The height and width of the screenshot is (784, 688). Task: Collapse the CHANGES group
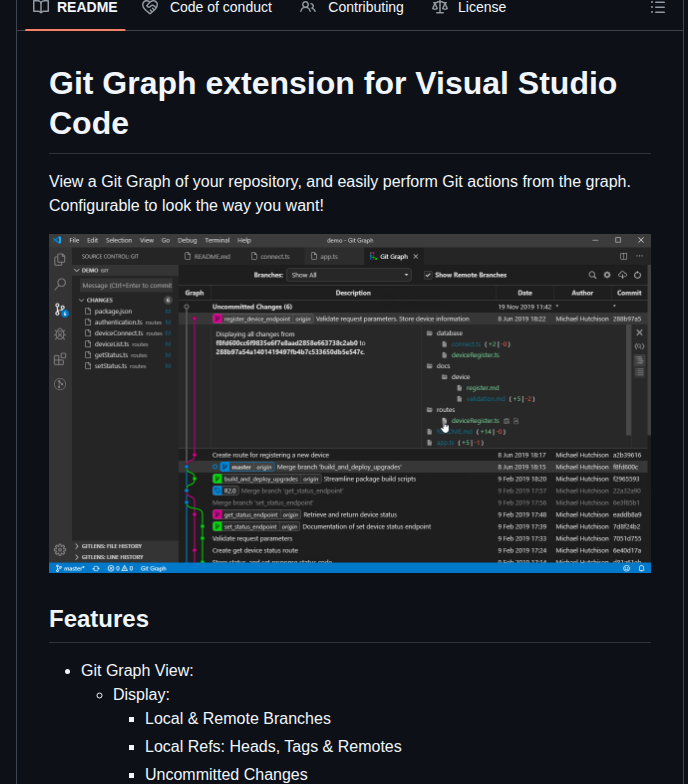coord(125,300)
